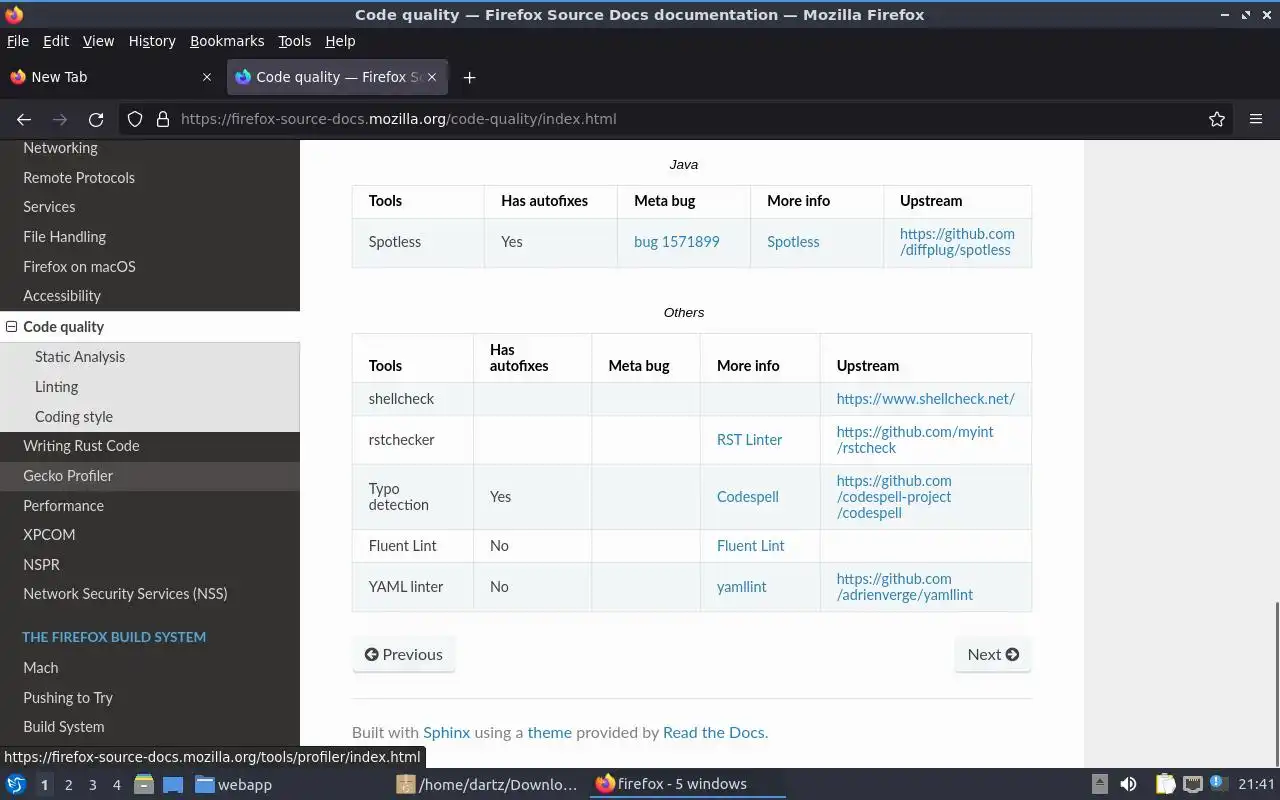Open diffplug/spotless GitHub link

point(957,242)
